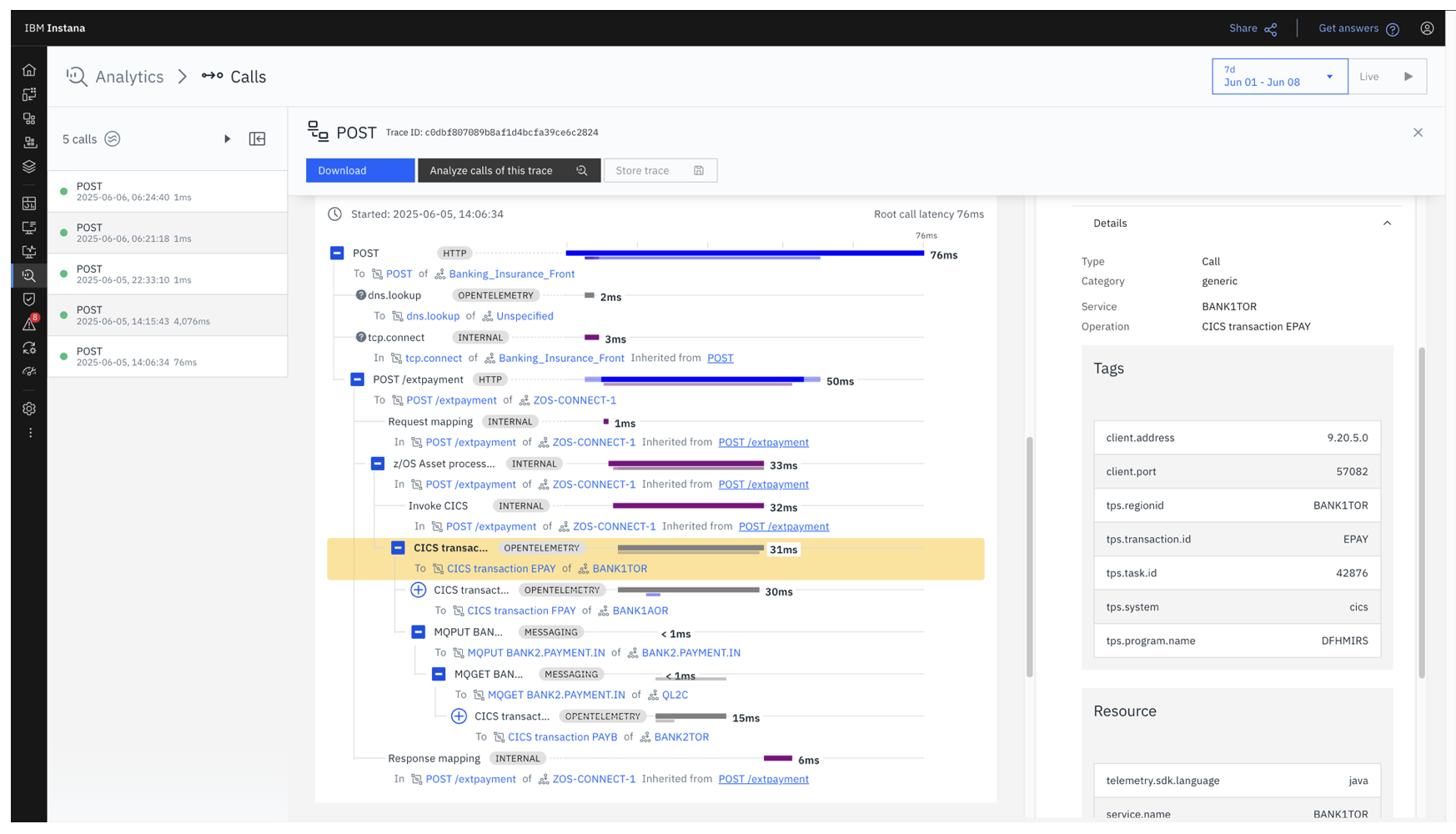Open the QL2C service link
The height and width of the screenshot is (834, 1456).
tap(675, 695)
